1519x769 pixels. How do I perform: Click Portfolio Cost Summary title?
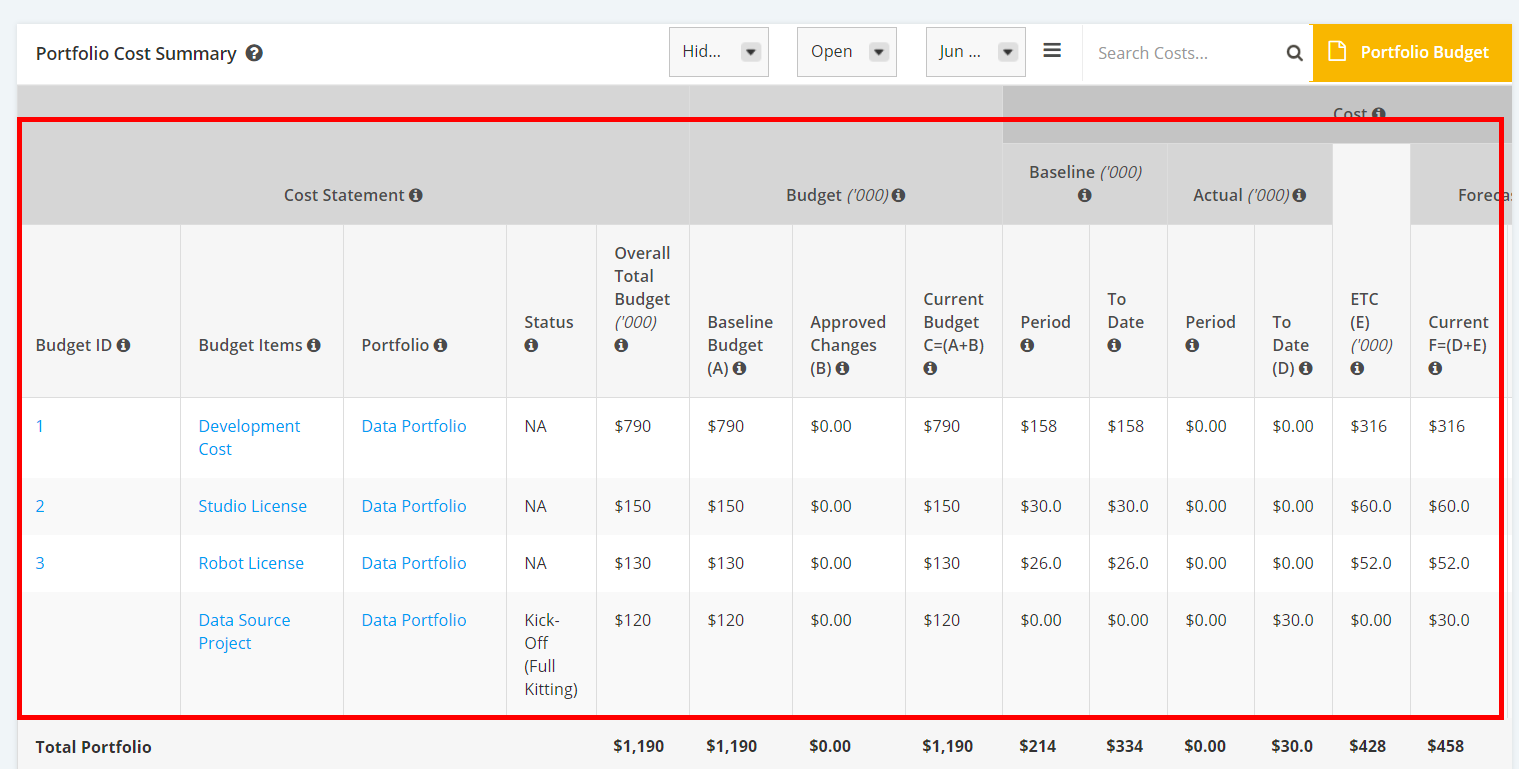coord(136,53)
